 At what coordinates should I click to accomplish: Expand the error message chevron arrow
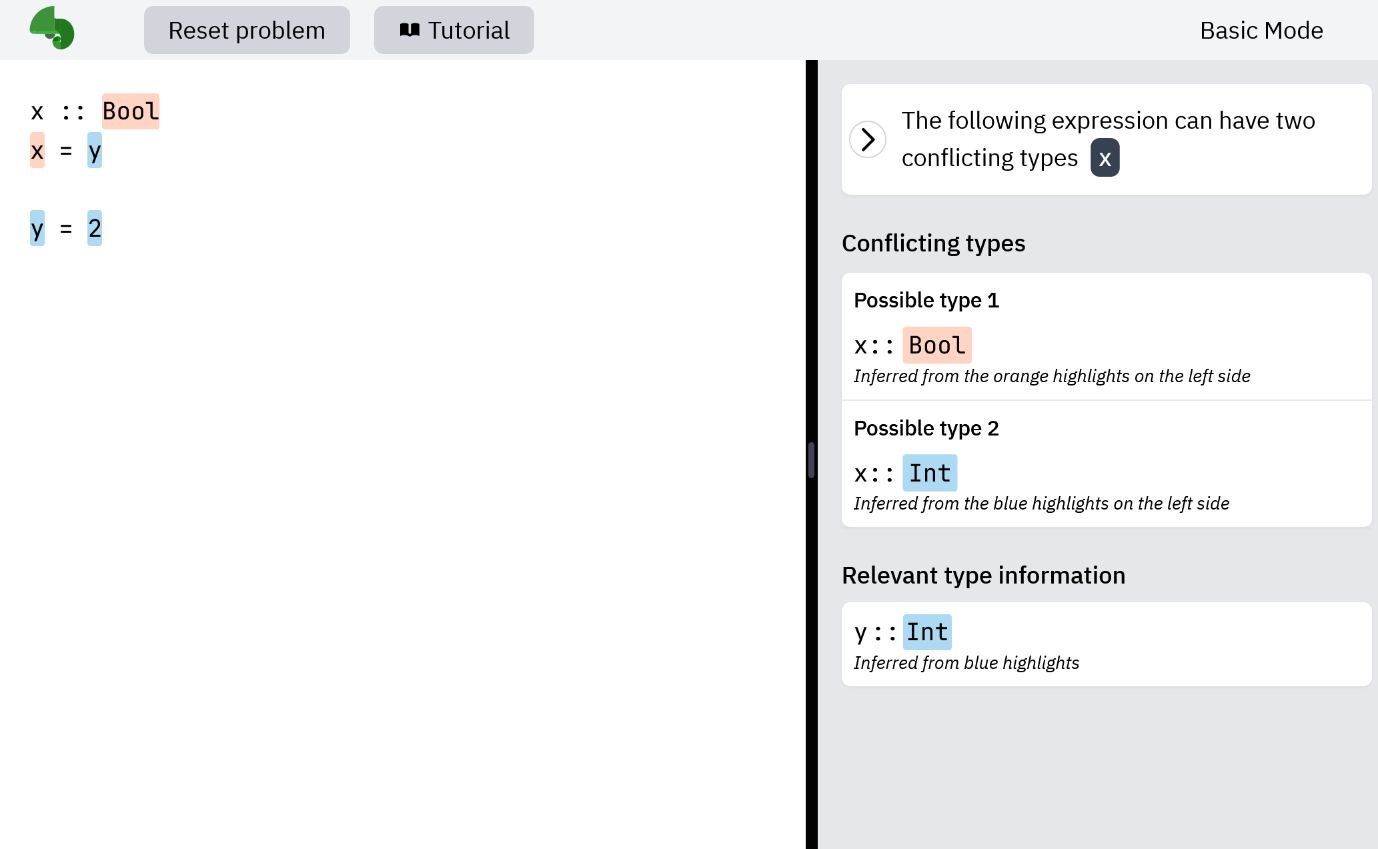868,139
